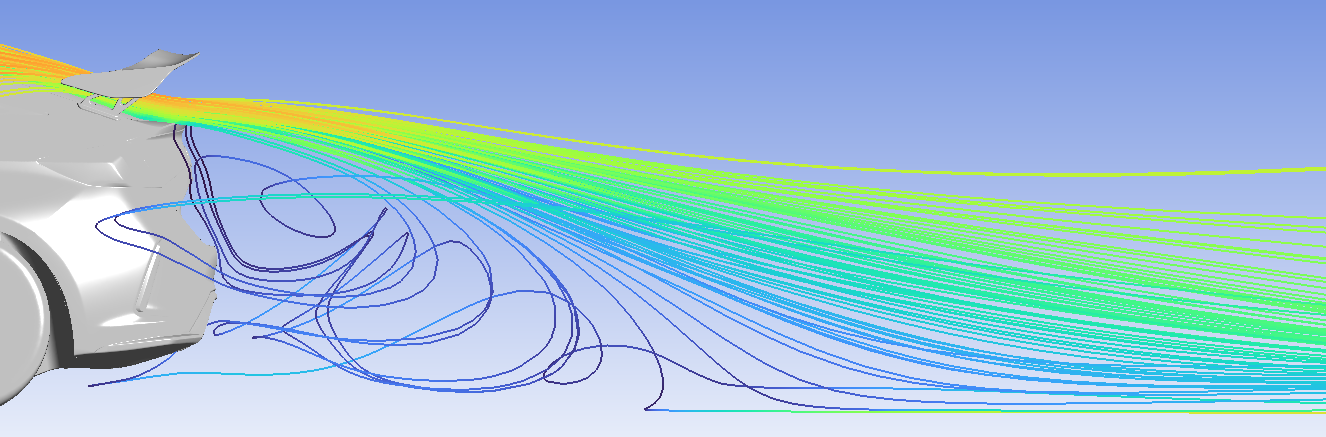Select the spoiler's support strut

click(124, 99)
